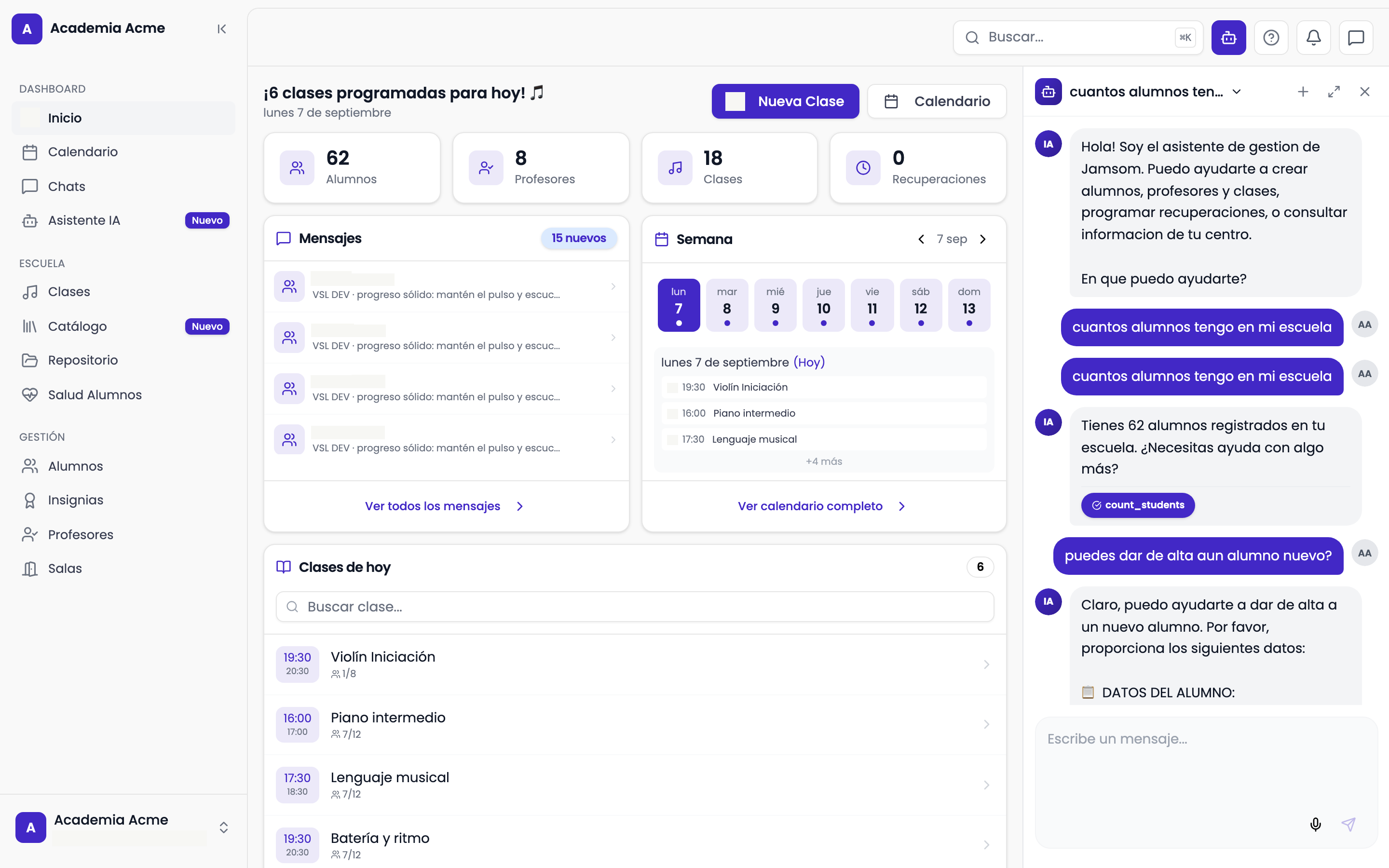Collapse the sidebar with the arrow icon

click(x=221, y=29)
